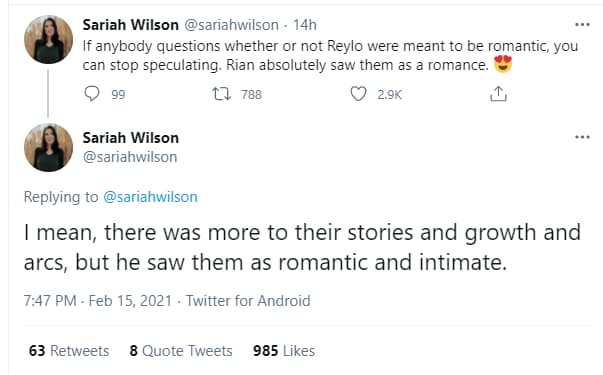
Task: Open the three-dot menu on the first tweet
Action: pos(582,25)
